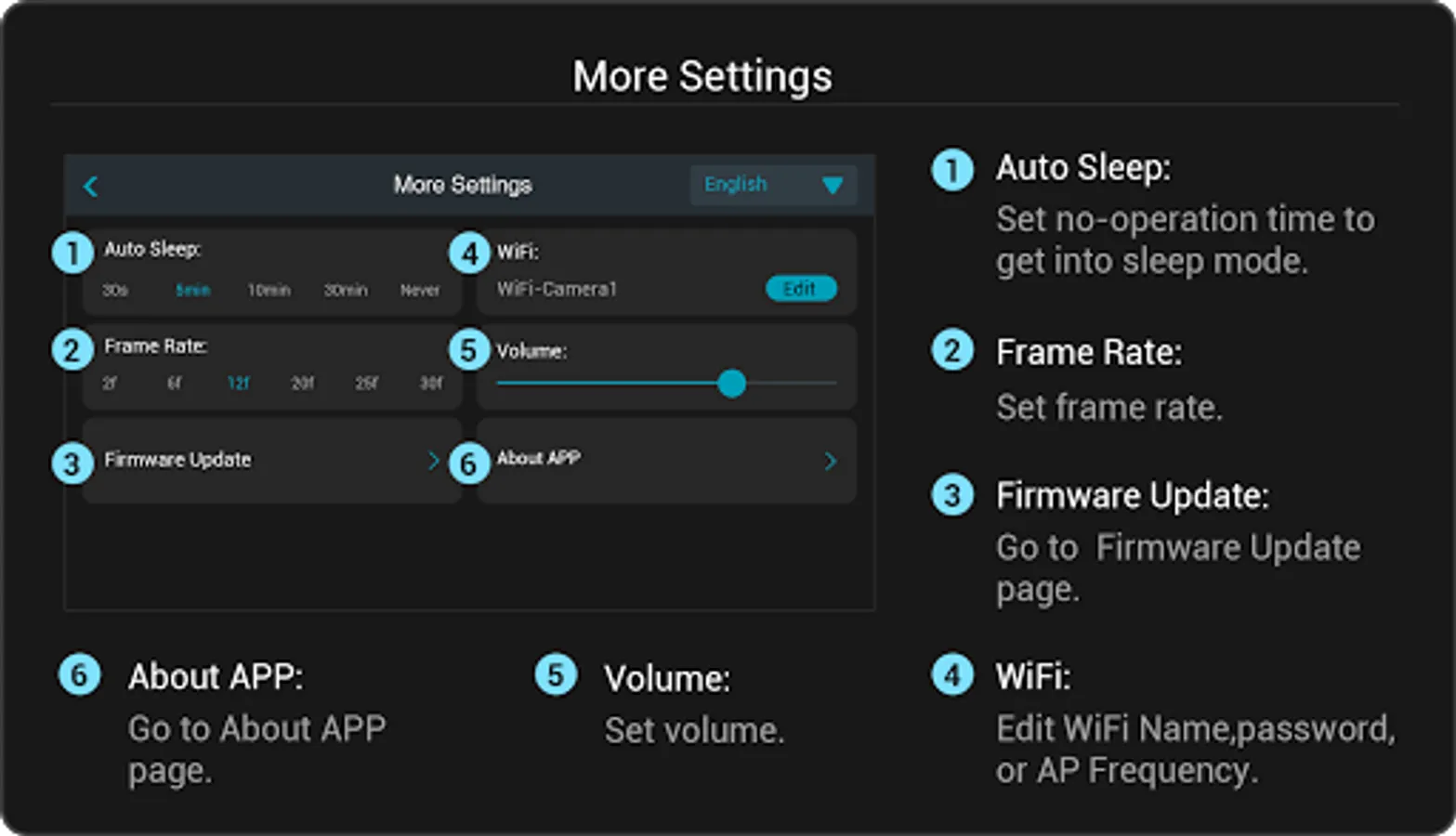Click badge 5 beside the Volume slider panel
The height and width of the screenshot is (836, 1456).
(469, 350)
